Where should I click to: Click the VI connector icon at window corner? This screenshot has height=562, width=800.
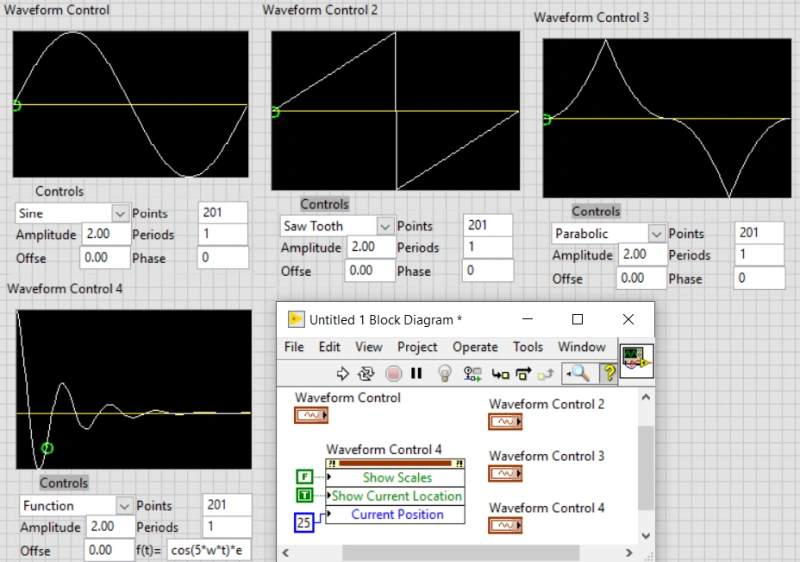[x=636, y=361]
